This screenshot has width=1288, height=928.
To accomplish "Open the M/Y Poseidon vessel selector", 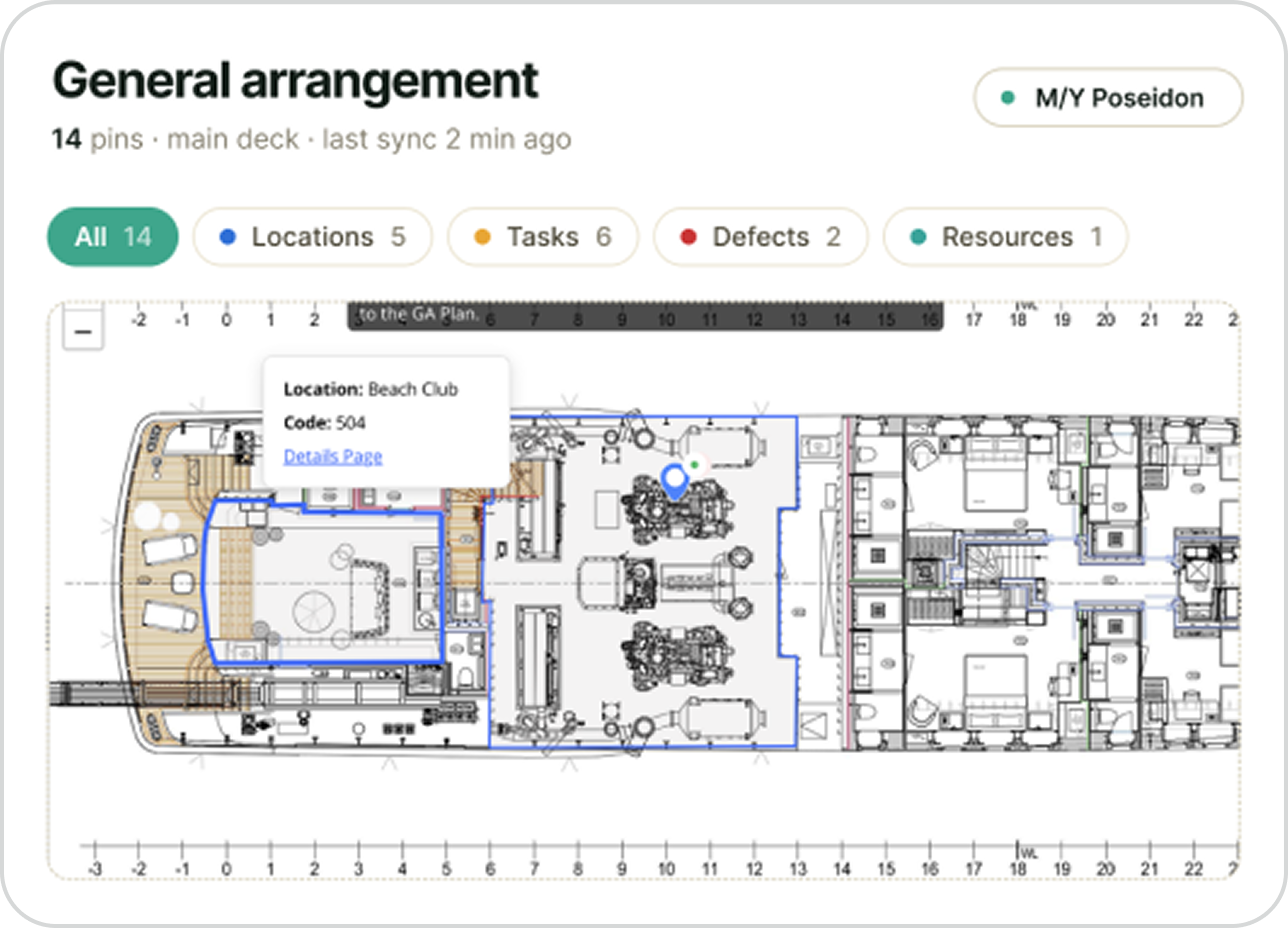I will [x=1108, y=98].
